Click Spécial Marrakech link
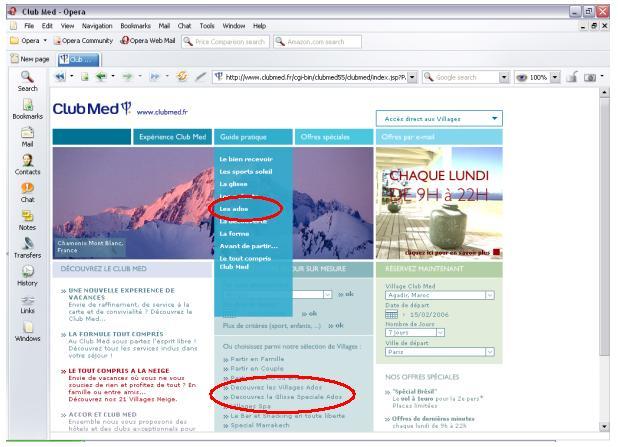The height and width of the screenshot is (447, 618). tap(260, 425)
